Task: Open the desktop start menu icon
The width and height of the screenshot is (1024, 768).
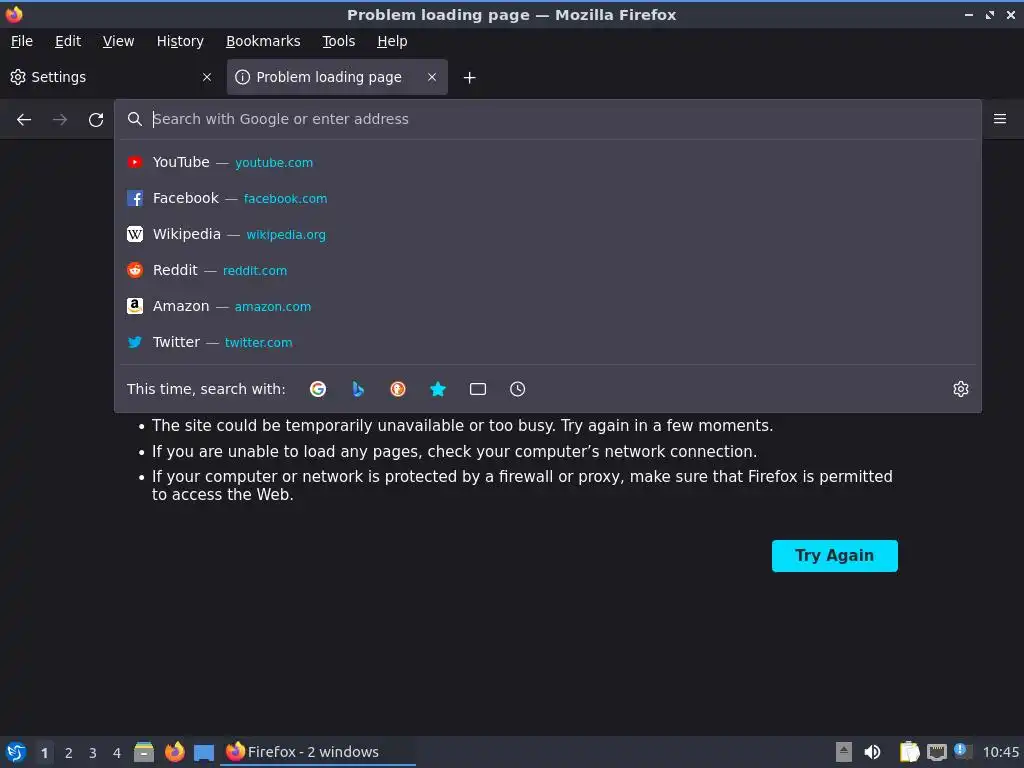Action: click(16, 752)
